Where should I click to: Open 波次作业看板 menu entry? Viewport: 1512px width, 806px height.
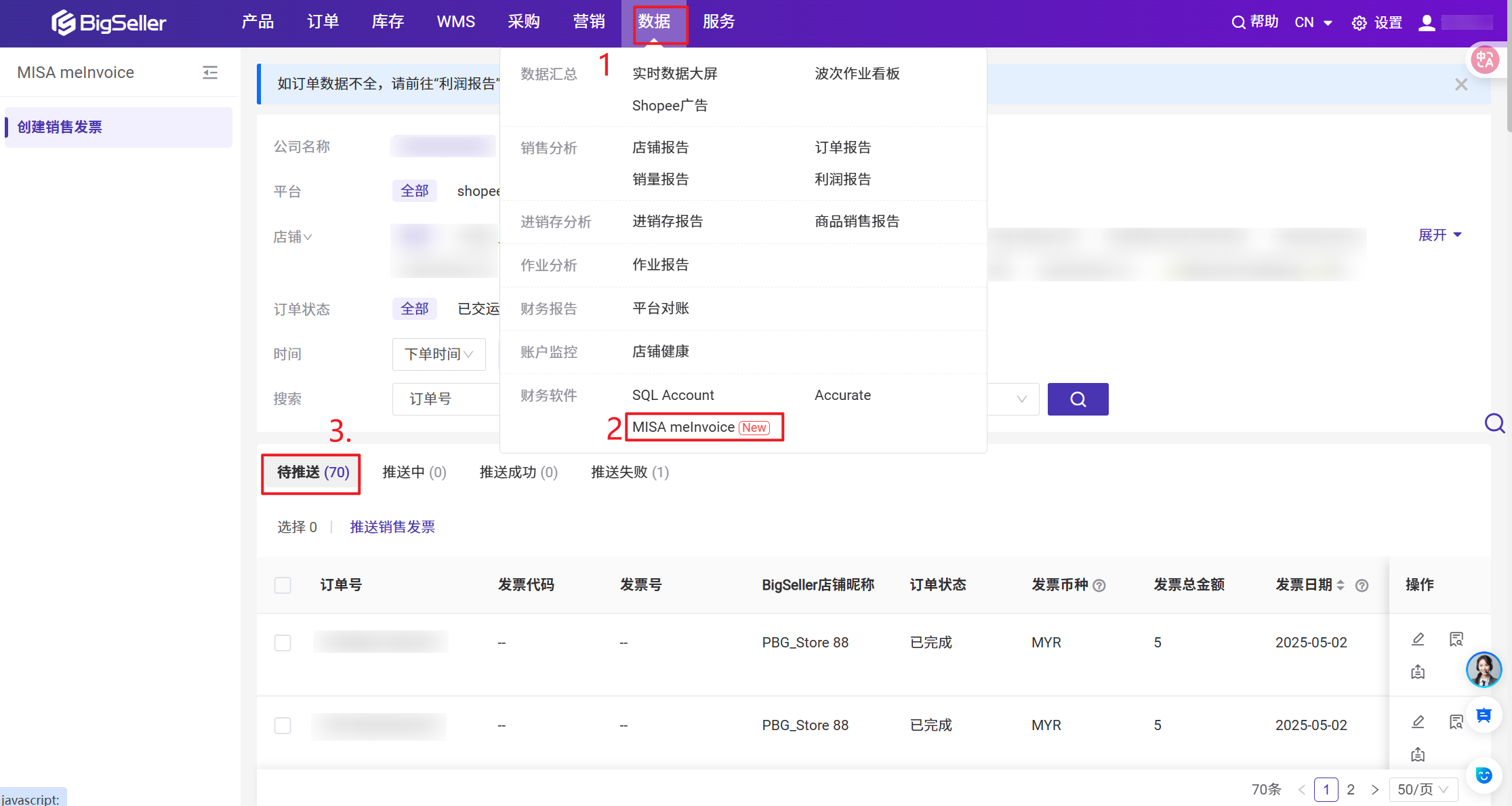click(857, 74)
